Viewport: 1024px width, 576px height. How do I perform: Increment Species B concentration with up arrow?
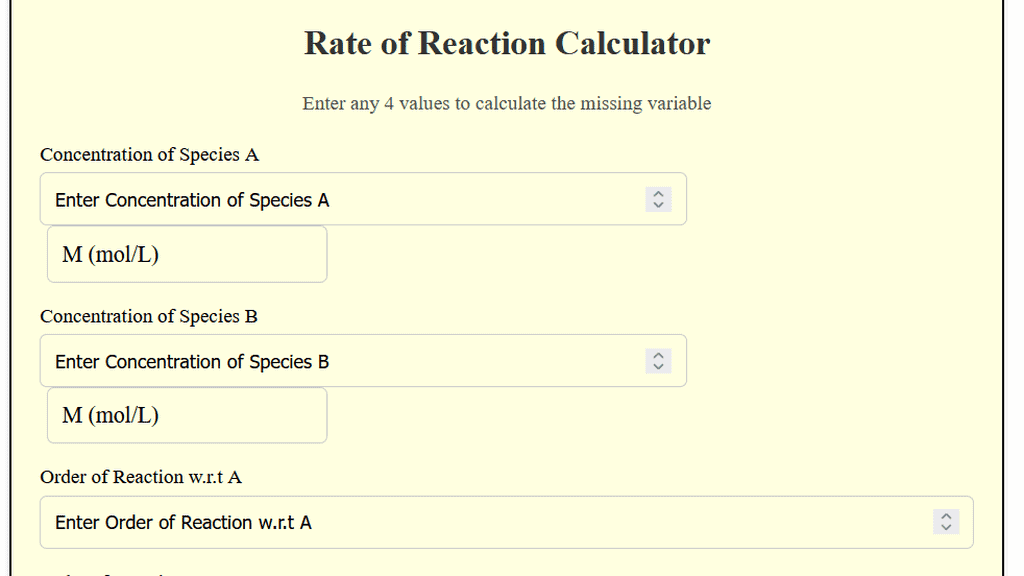click(x=658, y=355)
